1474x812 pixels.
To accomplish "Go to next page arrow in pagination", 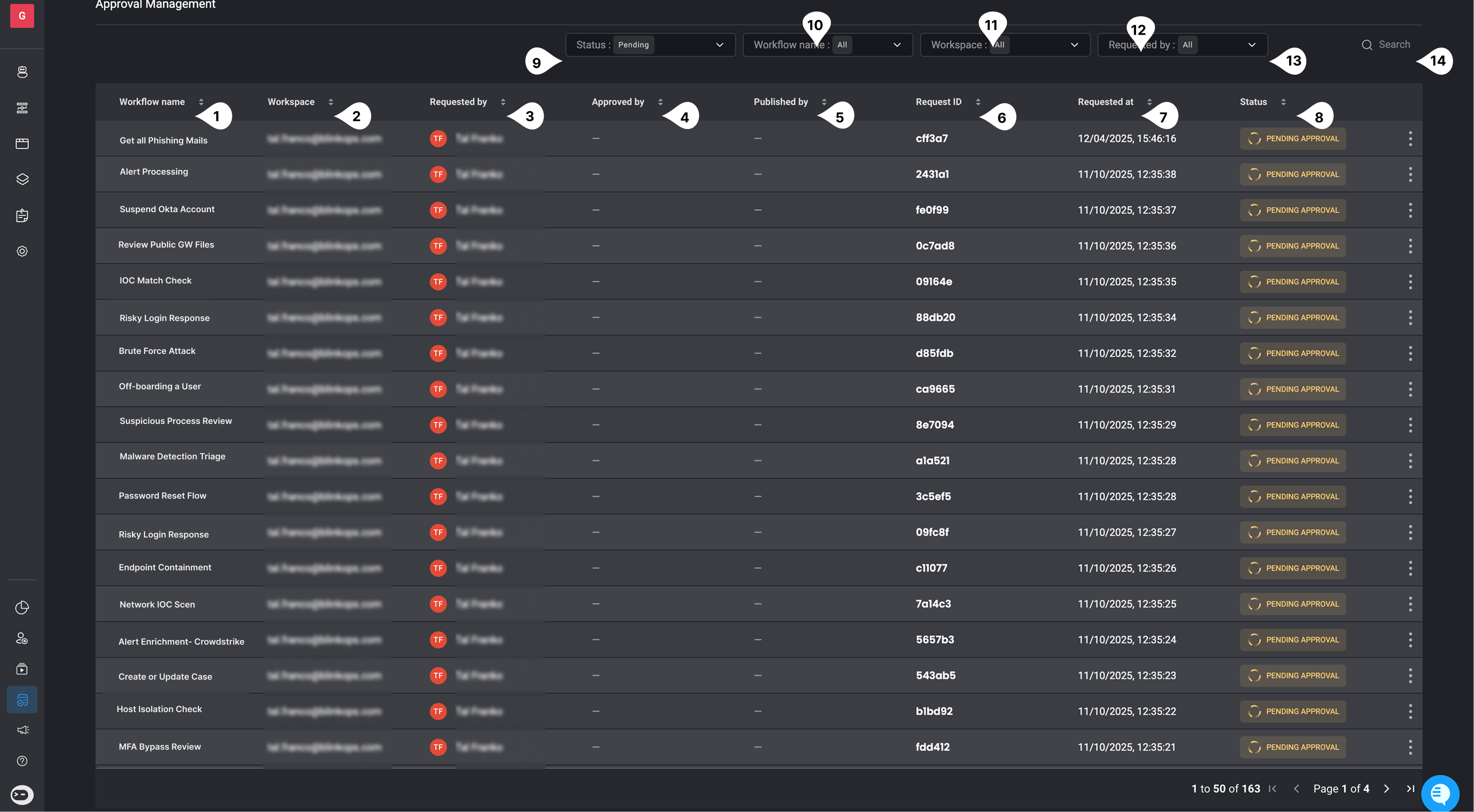I will pyautogui.click(x=1386, y=789).
